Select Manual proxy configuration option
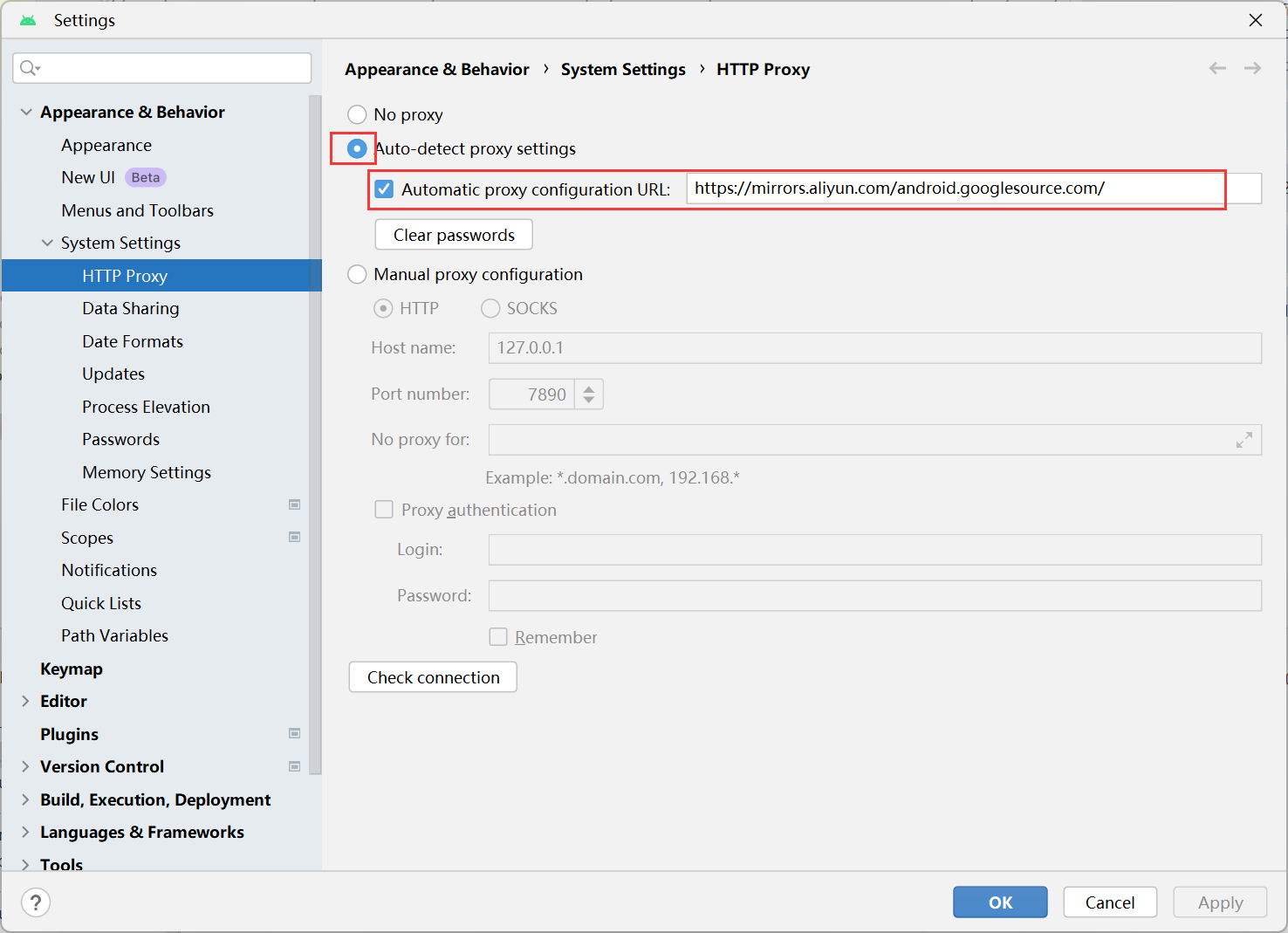This screenshot has height=933, width=1288. (x=357, y=274)
